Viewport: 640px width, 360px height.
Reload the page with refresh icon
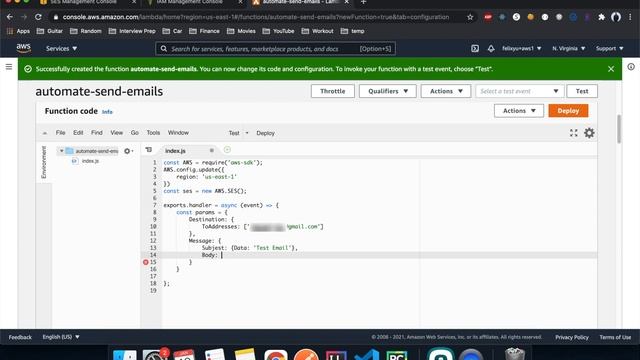point(38,17)
